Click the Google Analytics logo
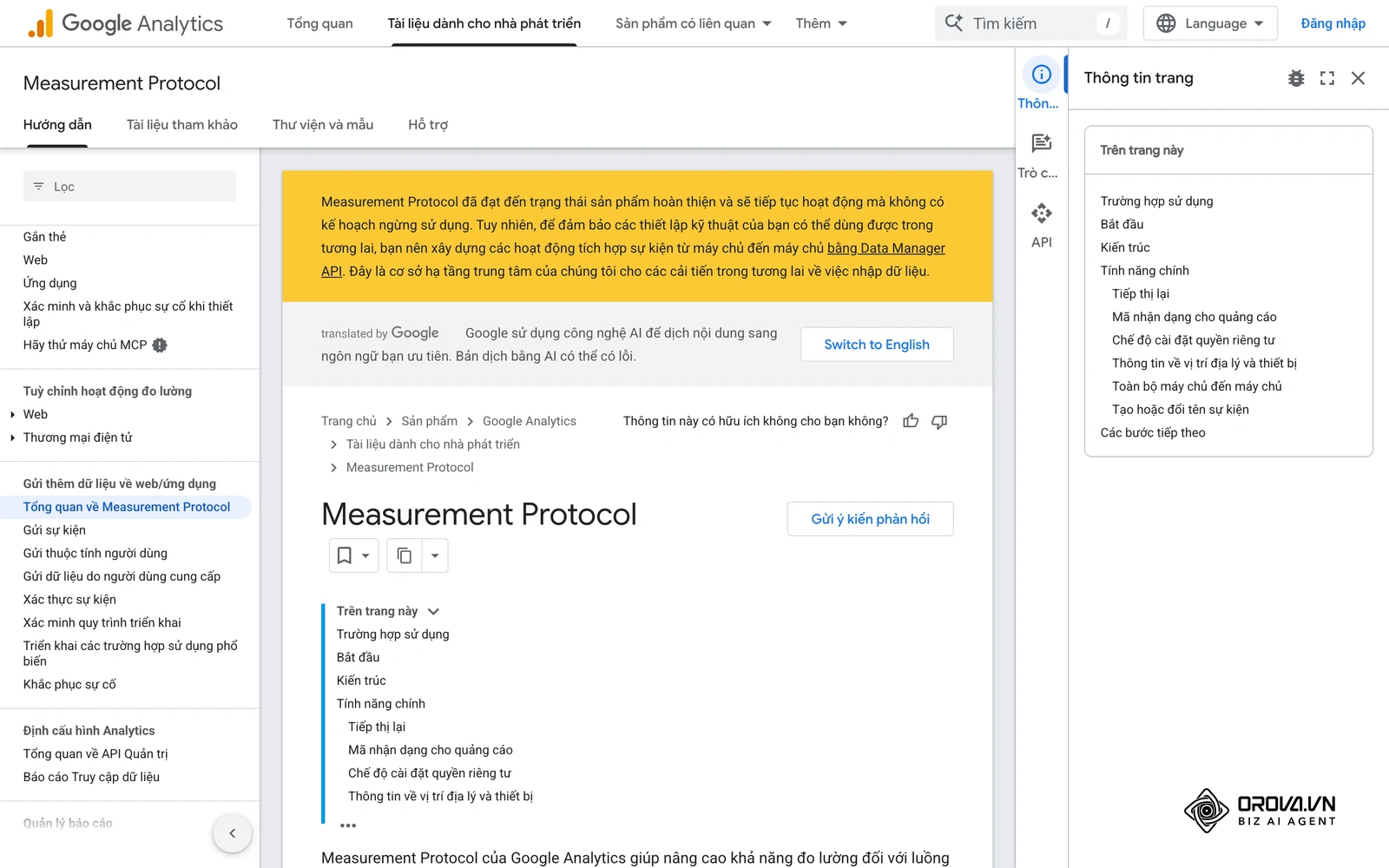 (125, 23)
